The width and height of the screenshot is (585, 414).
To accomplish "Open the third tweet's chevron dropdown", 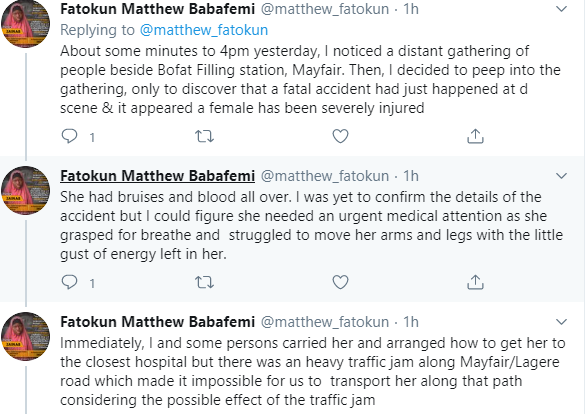I will [561, 322].
